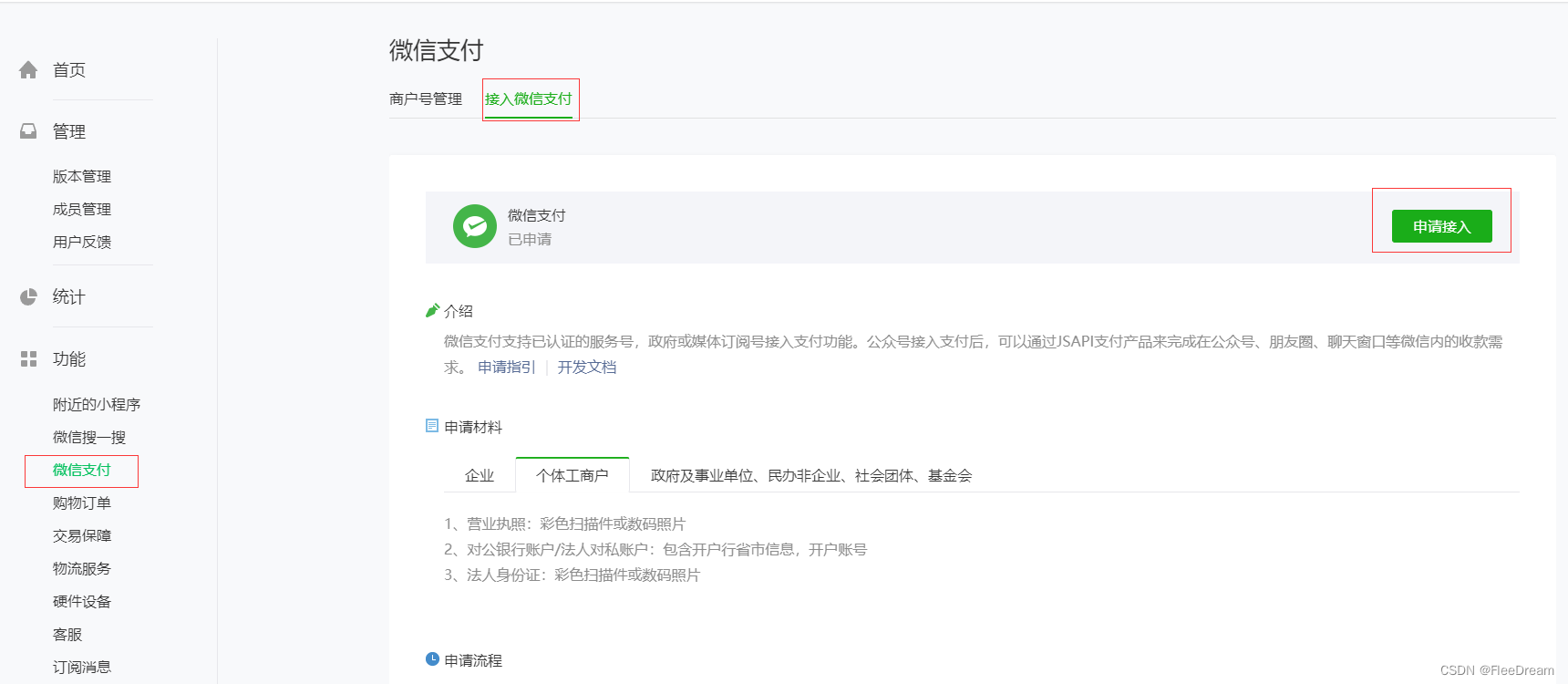The width and height of the screenshot is (1568, 684).
Task: Open the 统计 section in the sidebar
Action: coord(69,296)
